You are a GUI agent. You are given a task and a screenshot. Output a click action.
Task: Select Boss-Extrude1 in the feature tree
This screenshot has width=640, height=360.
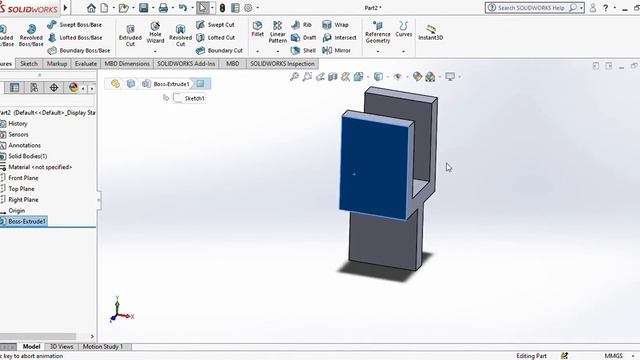pos(27,222)
